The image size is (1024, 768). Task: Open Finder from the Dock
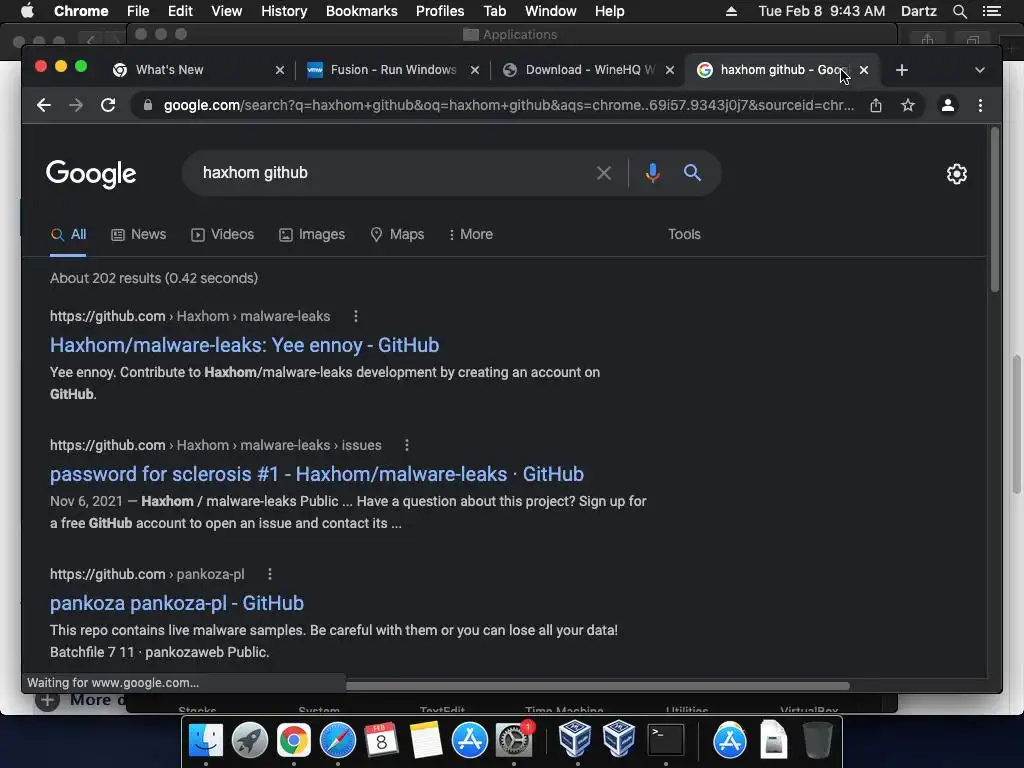[206, 740]
